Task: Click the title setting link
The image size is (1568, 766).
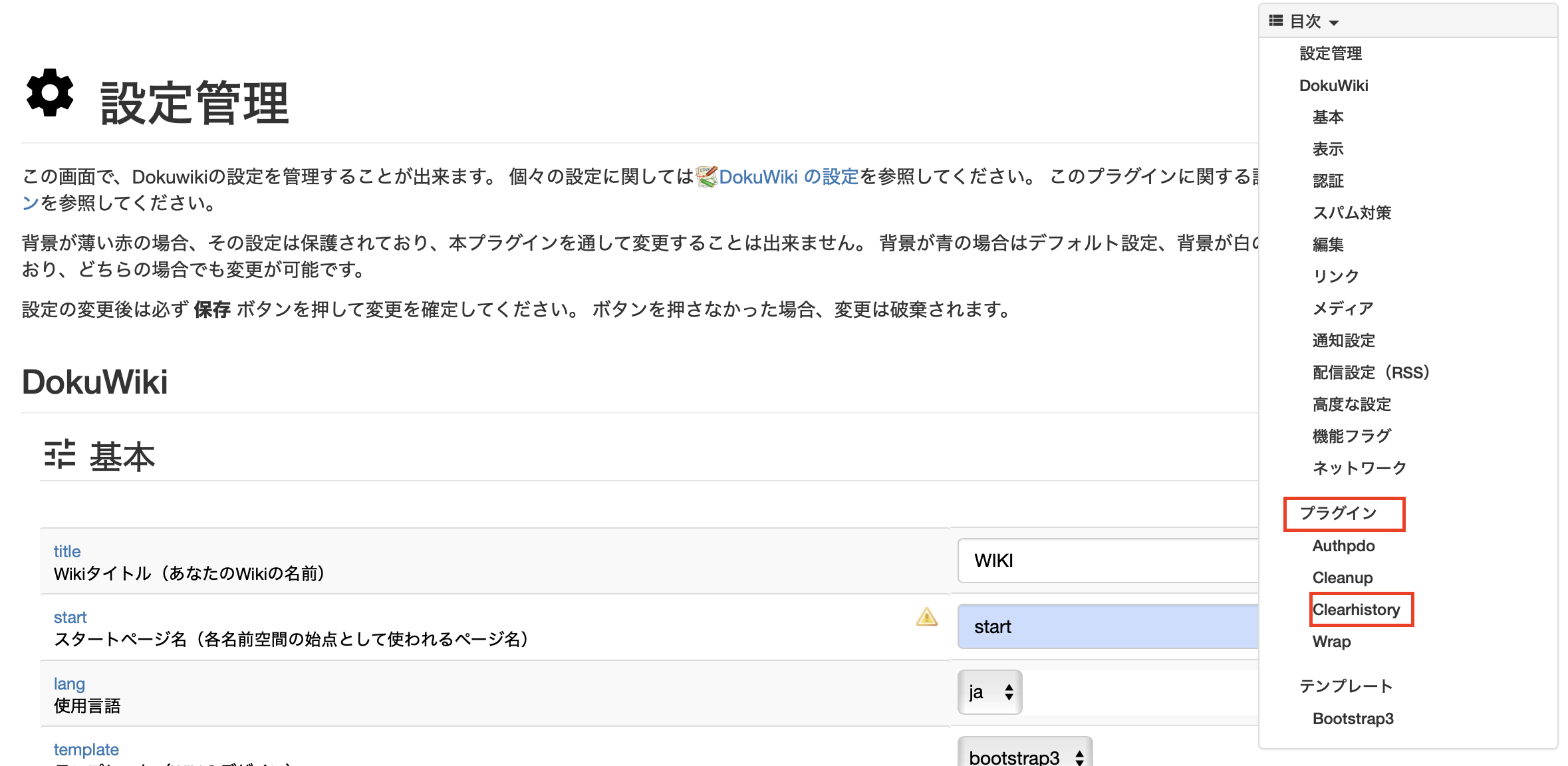Action: tap(66, 551)
